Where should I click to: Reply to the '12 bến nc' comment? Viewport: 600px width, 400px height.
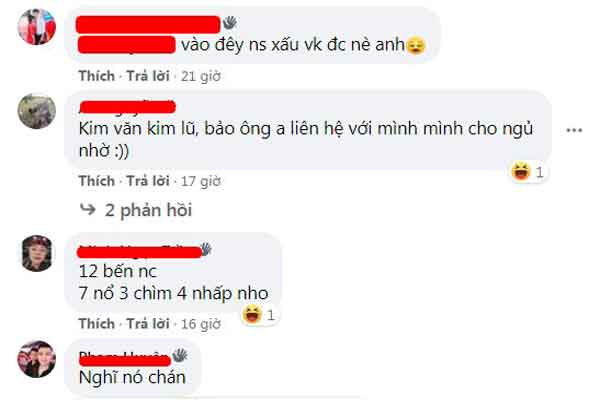(148, 323)
